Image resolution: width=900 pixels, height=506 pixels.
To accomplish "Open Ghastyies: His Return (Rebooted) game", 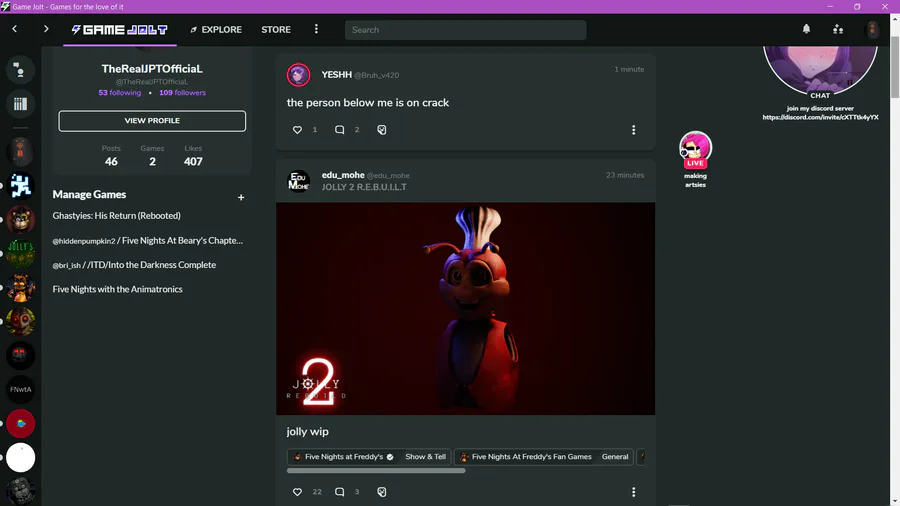I will (117, 216).
